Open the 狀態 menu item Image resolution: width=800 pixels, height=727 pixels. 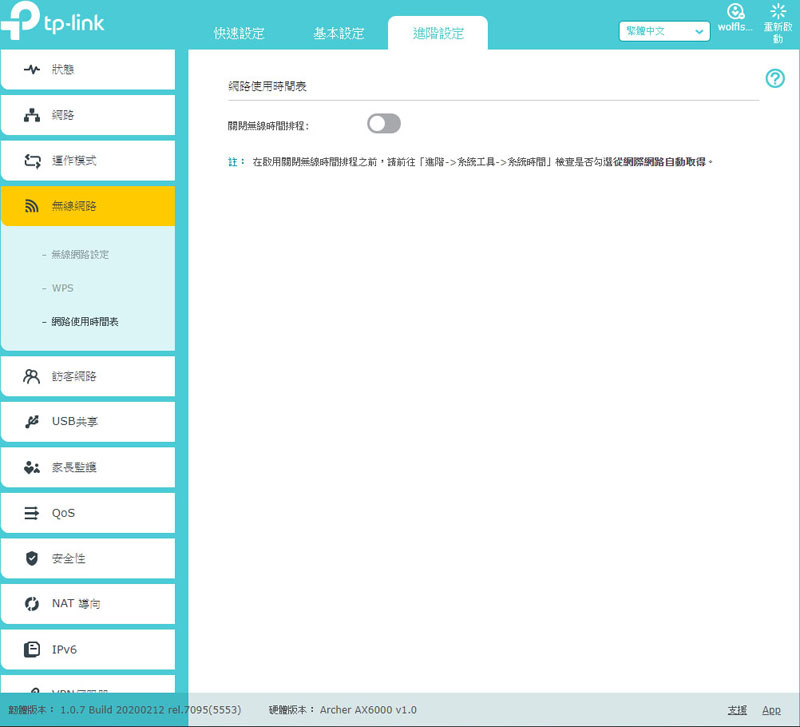(88, 69)
